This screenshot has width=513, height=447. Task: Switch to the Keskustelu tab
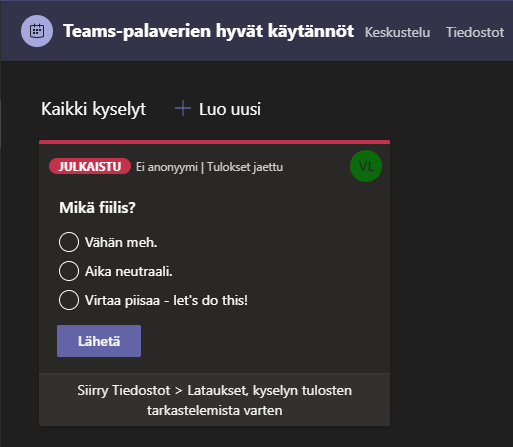click(397, 32)
